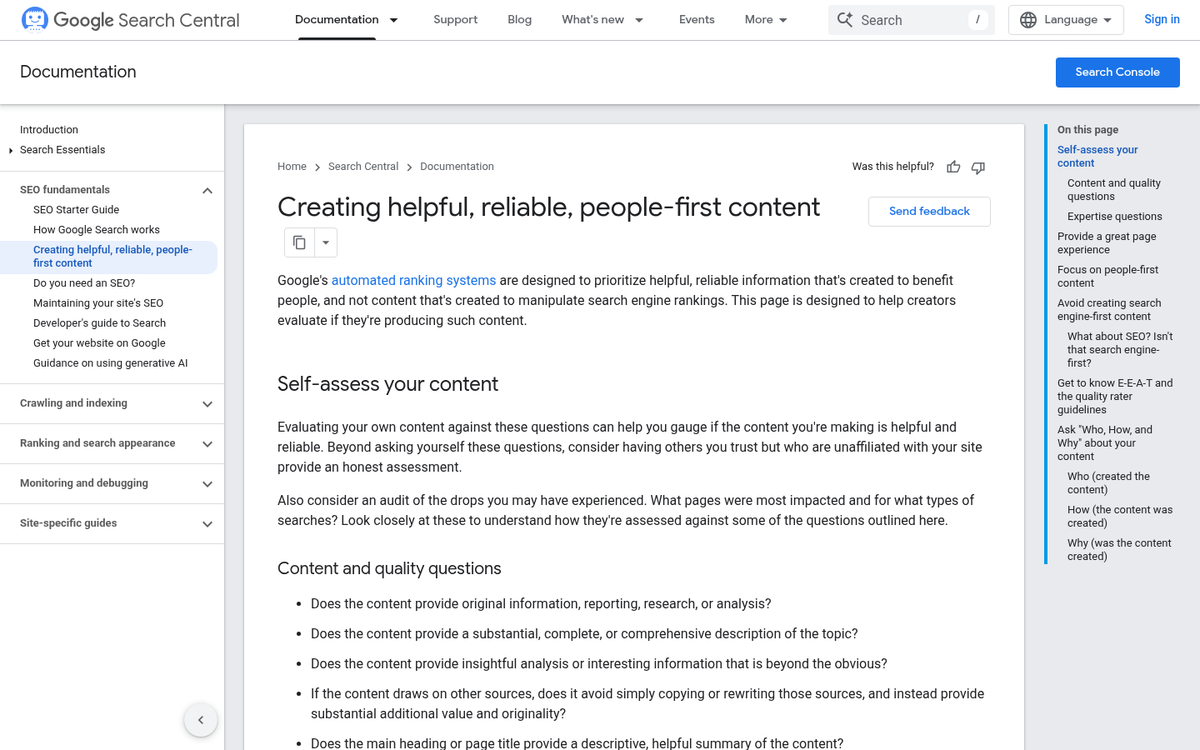The image size is (1200, 750).
Task: Click the Google Search Central robot logo
Action: (x=33, y=19)
